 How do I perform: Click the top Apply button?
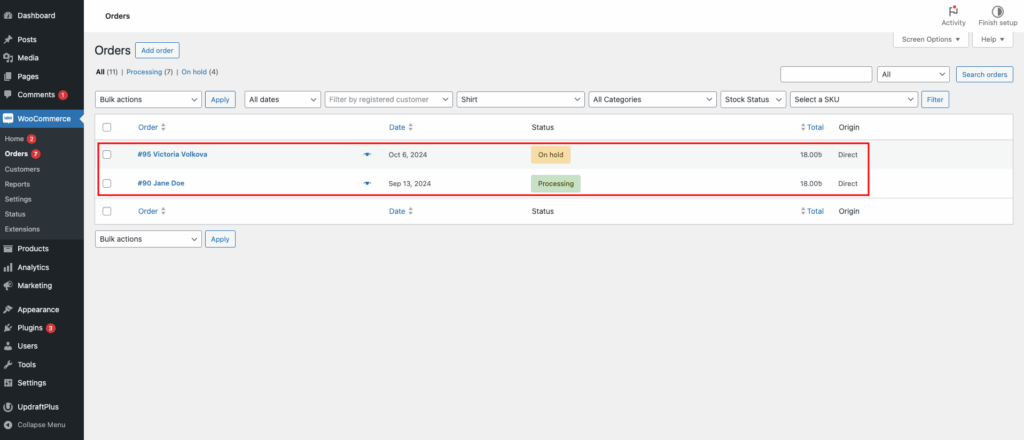click(x=220, y=99)
